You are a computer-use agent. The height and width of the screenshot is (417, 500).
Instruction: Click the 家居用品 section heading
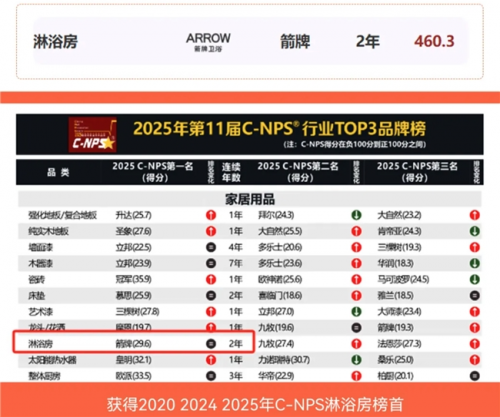pos(250,199)
